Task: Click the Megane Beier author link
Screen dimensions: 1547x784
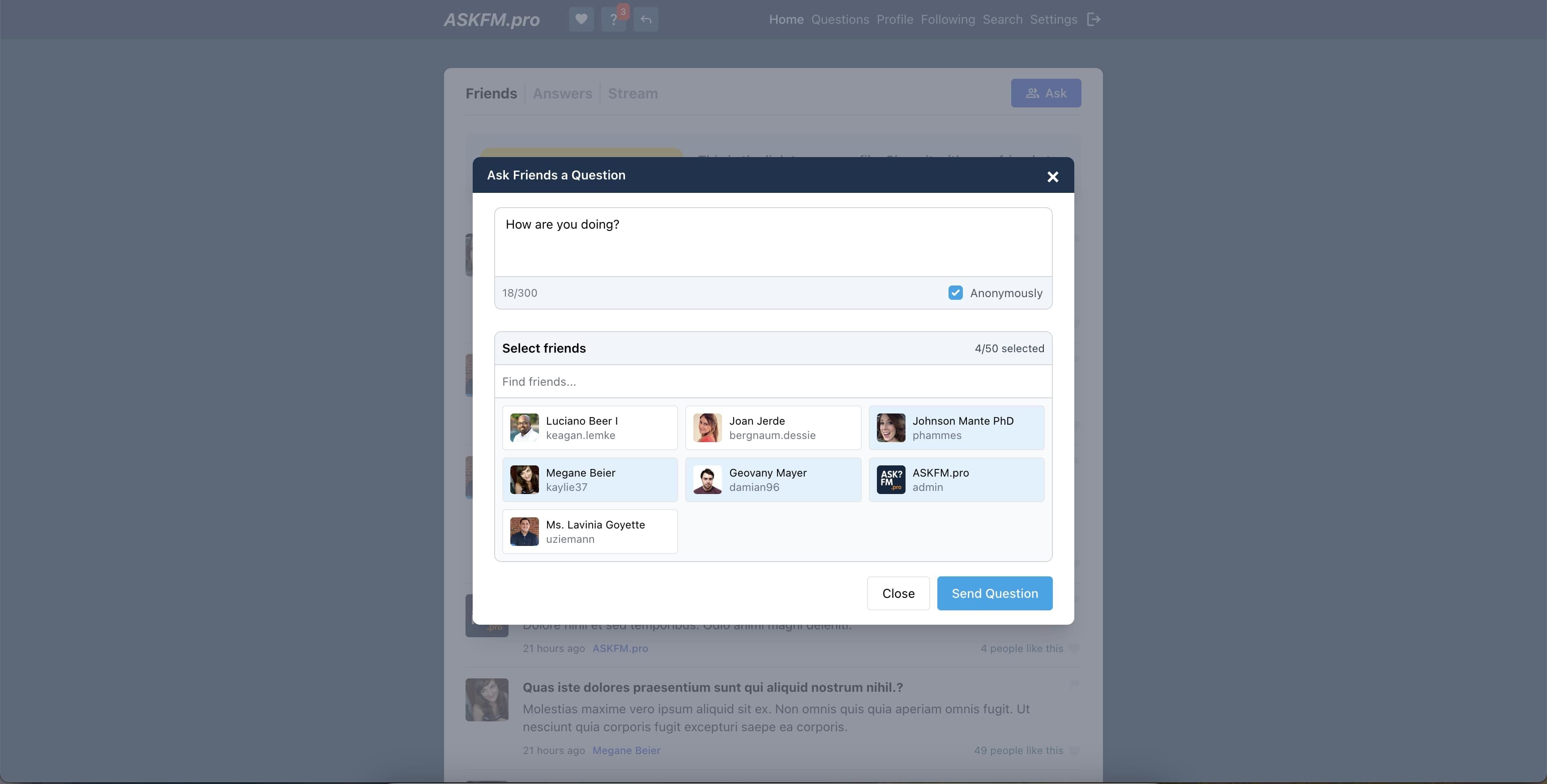Action: click(626, 750)
